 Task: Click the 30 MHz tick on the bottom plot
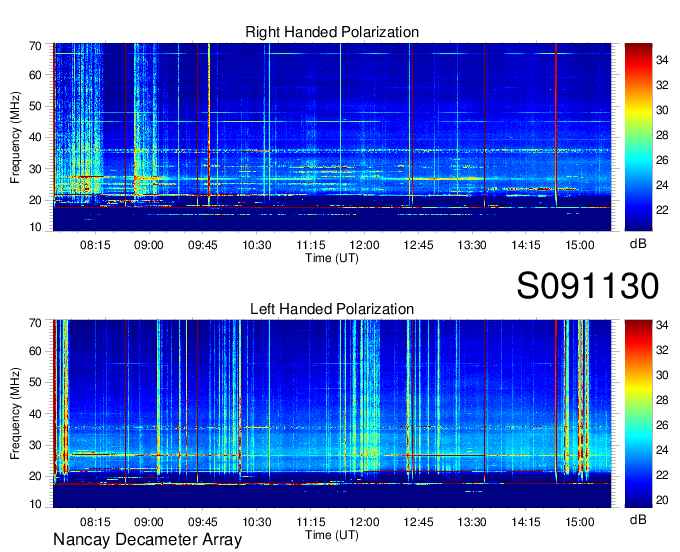(35, 445)
